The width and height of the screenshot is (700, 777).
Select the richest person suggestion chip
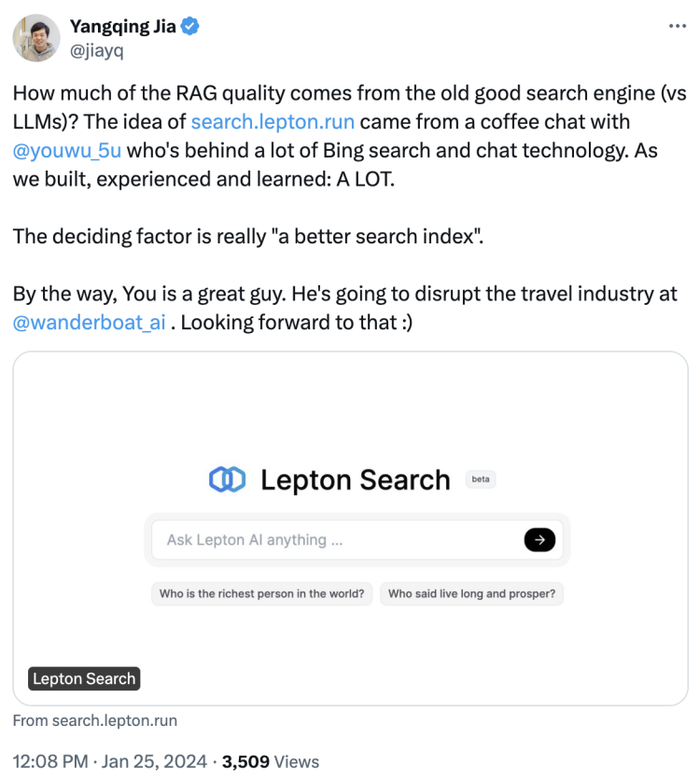[262, 594]
